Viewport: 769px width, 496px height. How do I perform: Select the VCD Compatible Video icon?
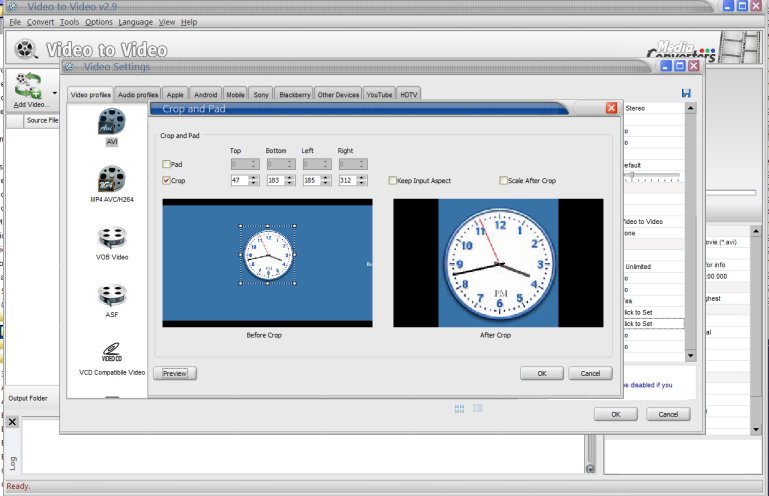[112, 352]
